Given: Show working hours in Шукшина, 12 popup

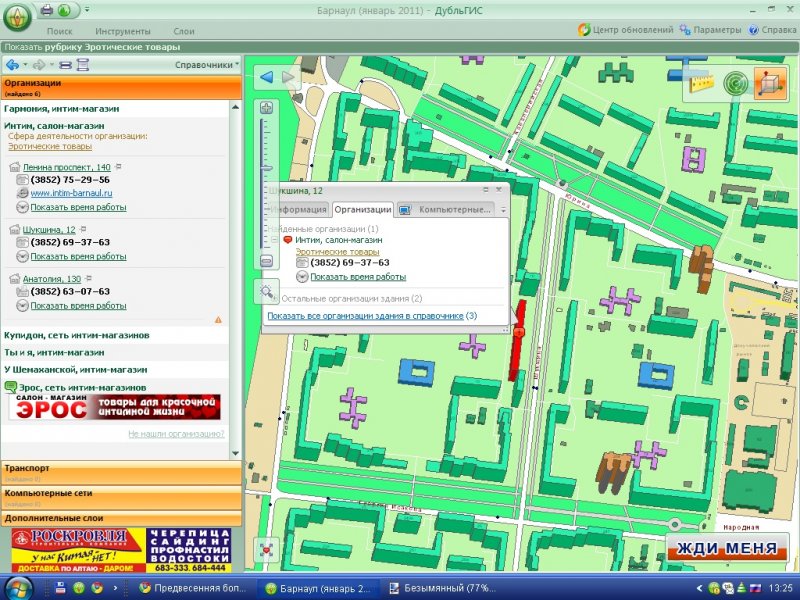Looking at the screenshot, I should tap(358, 277).
